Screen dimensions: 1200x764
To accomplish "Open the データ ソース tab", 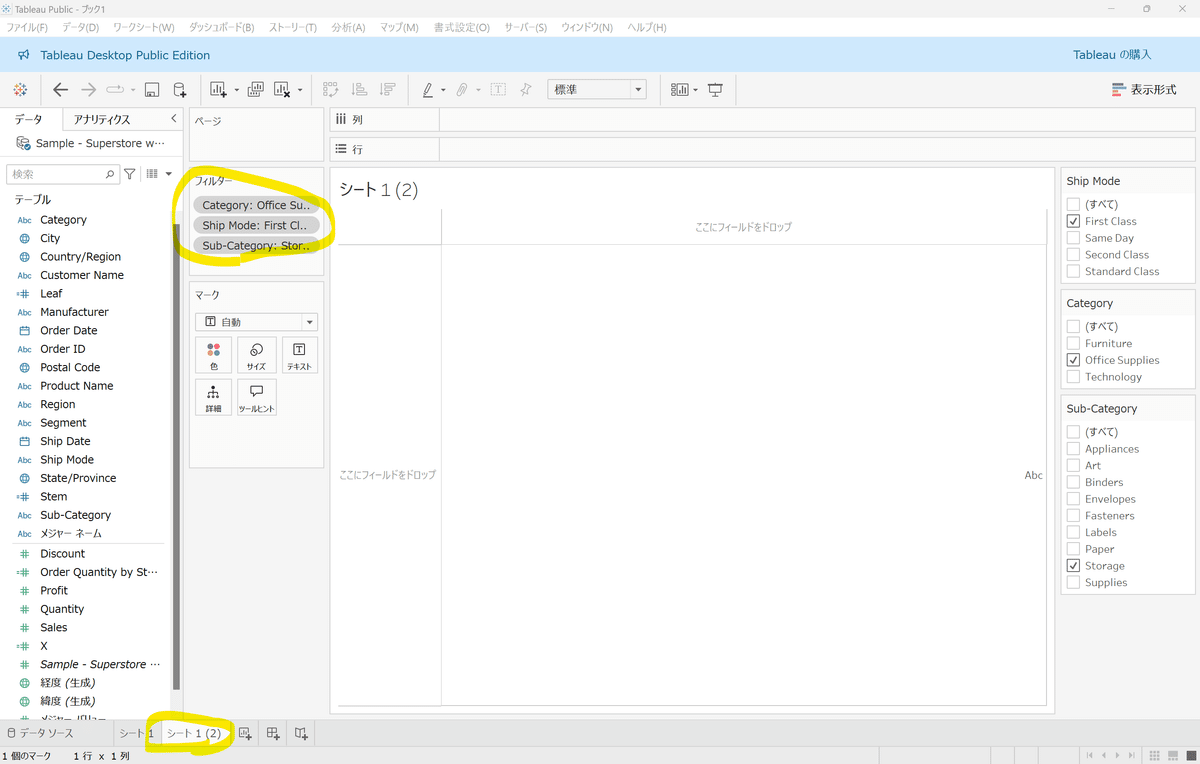I will tap(40, 733).
